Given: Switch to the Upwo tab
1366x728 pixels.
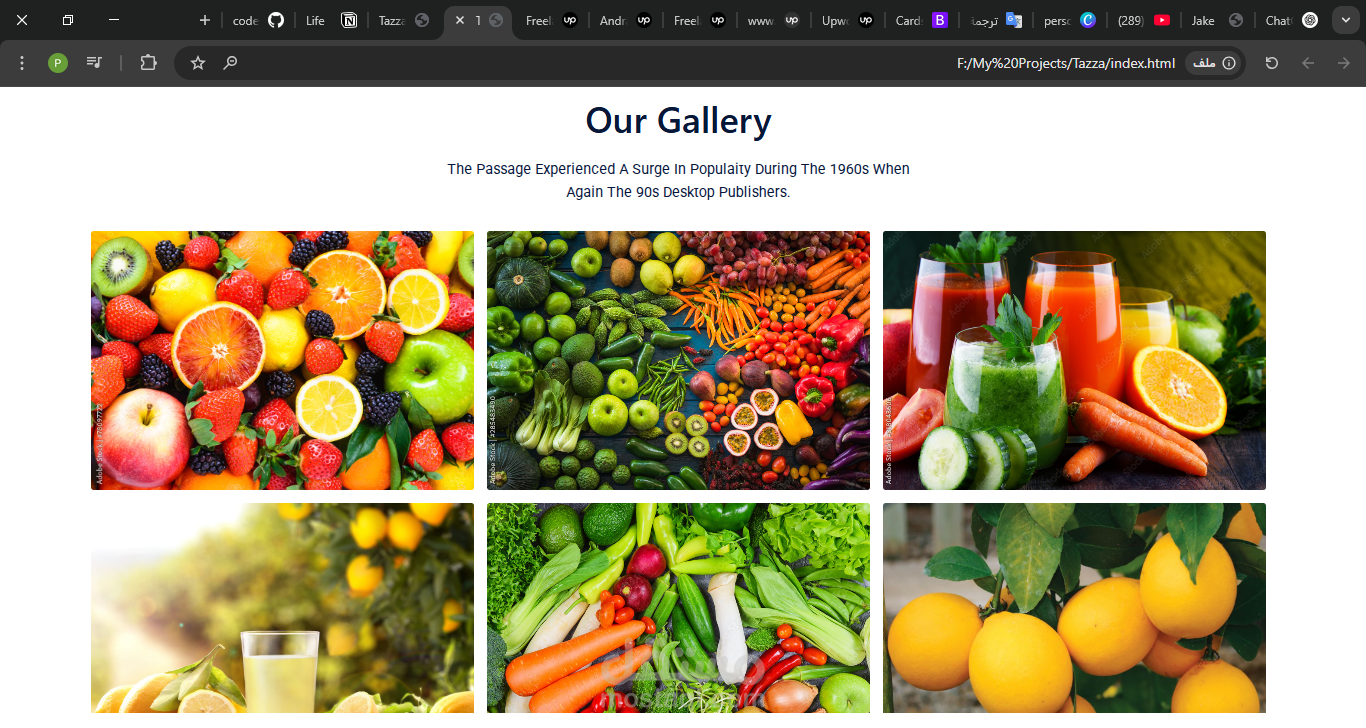Looking at the screenshot, I should 847,20.
